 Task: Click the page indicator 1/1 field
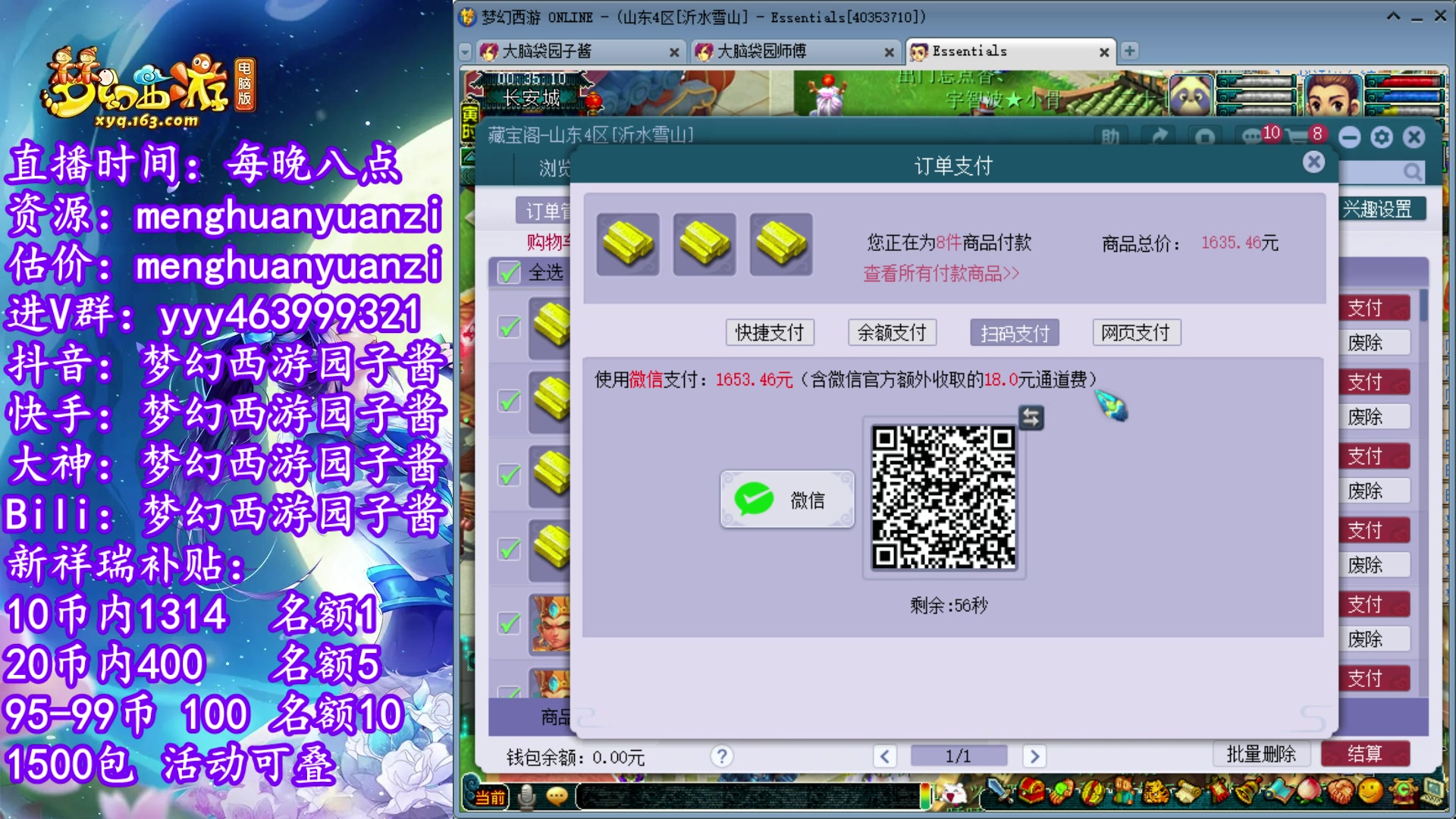pyautogui.click(x=959, y=756)
